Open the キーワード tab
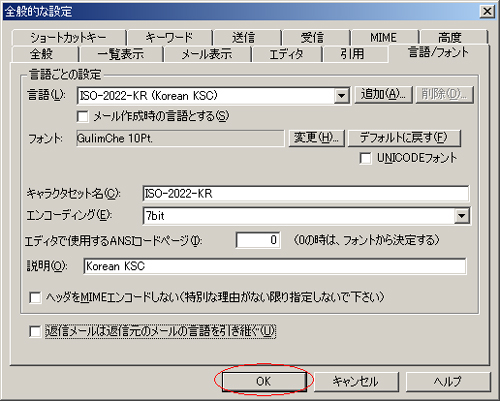 point(170,37)
